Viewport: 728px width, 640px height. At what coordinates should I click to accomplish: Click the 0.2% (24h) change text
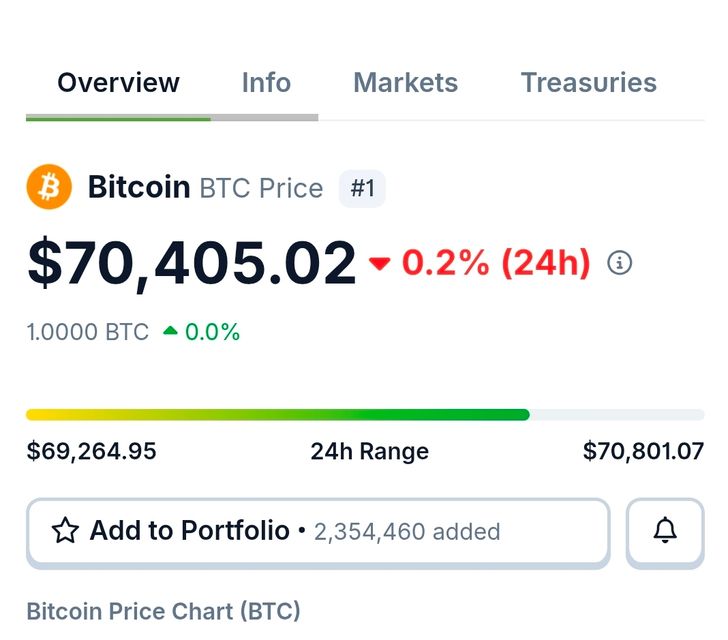(496, 263)
